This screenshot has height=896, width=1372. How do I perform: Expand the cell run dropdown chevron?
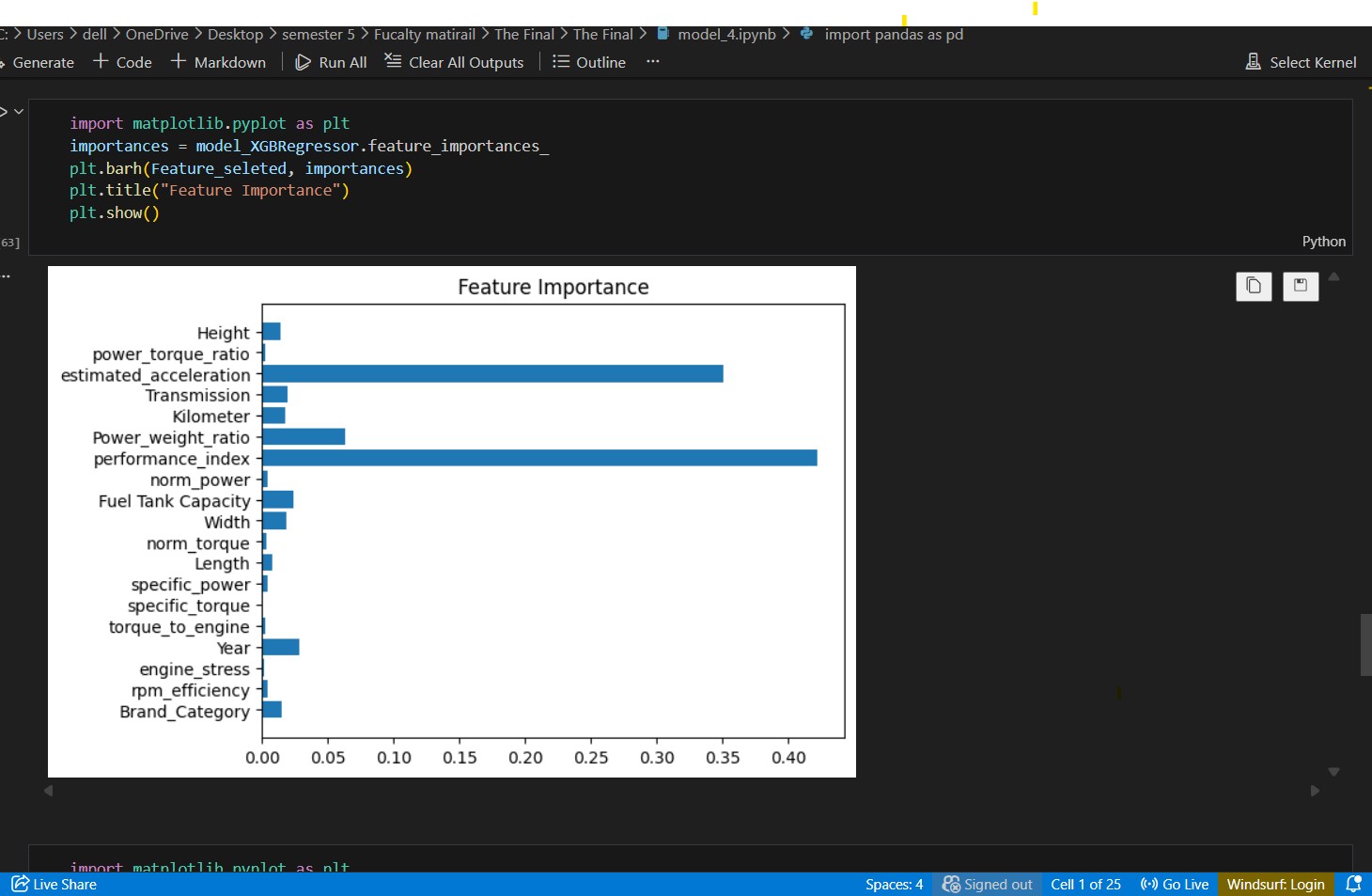point(19,112)
